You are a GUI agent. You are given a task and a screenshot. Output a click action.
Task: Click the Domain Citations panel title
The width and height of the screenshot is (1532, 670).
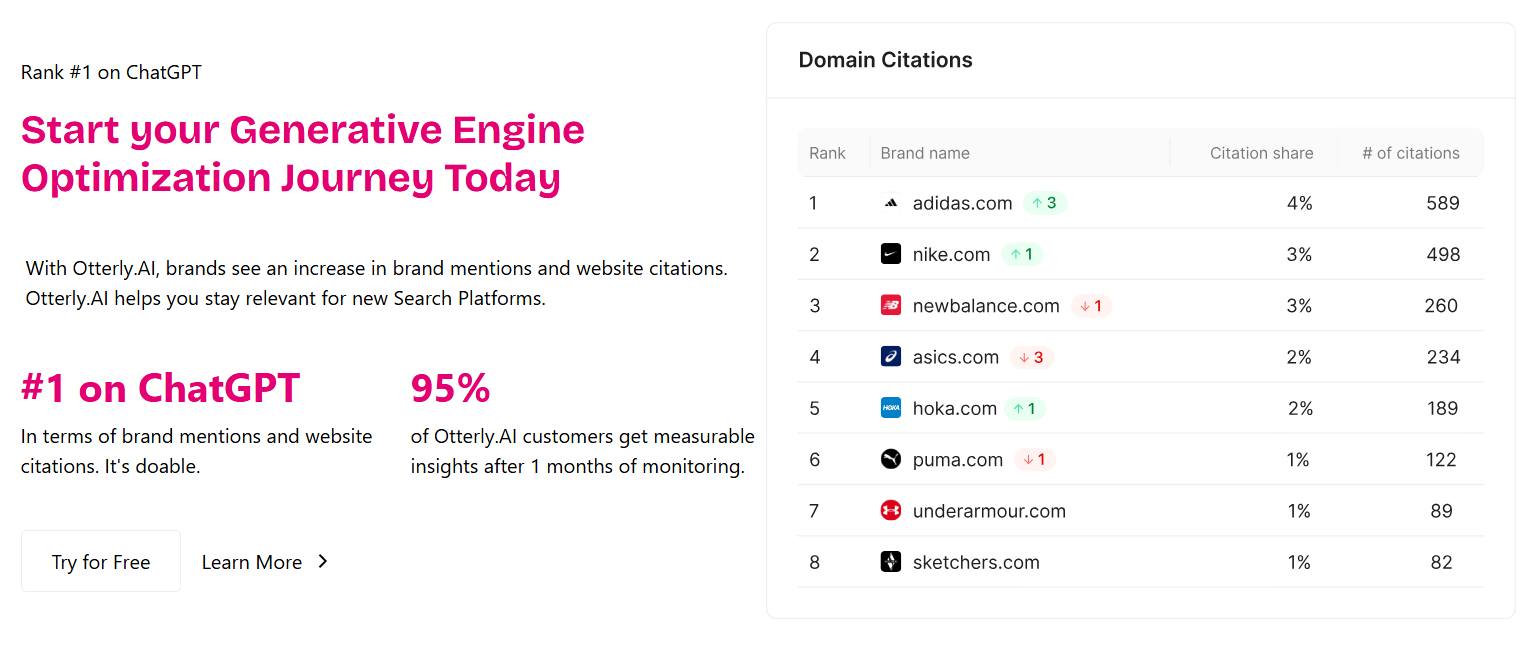point(885,60)
